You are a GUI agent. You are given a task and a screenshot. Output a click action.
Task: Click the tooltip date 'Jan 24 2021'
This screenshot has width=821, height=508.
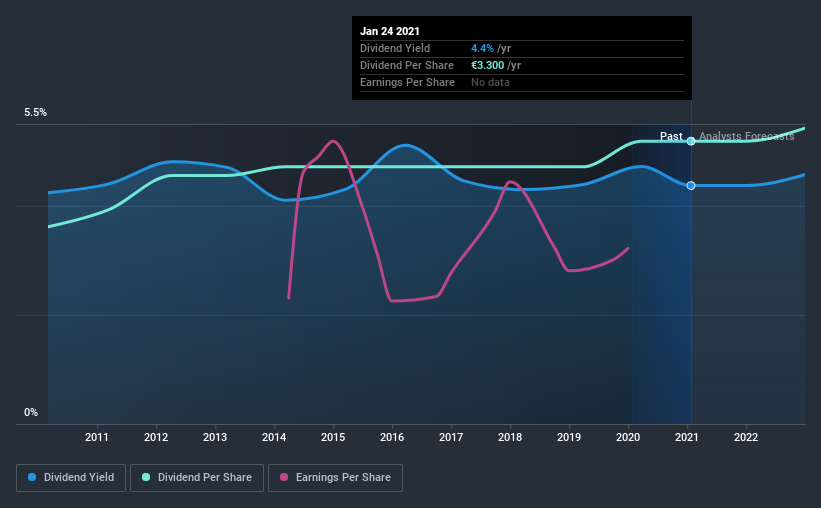click(390, 31)
